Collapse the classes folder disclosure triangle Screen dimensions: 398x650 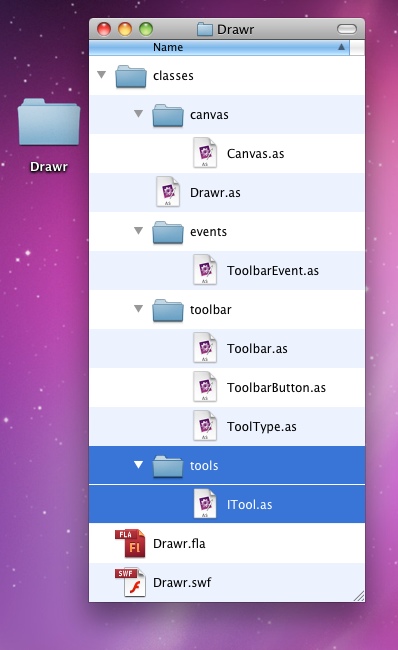[102, 75]
